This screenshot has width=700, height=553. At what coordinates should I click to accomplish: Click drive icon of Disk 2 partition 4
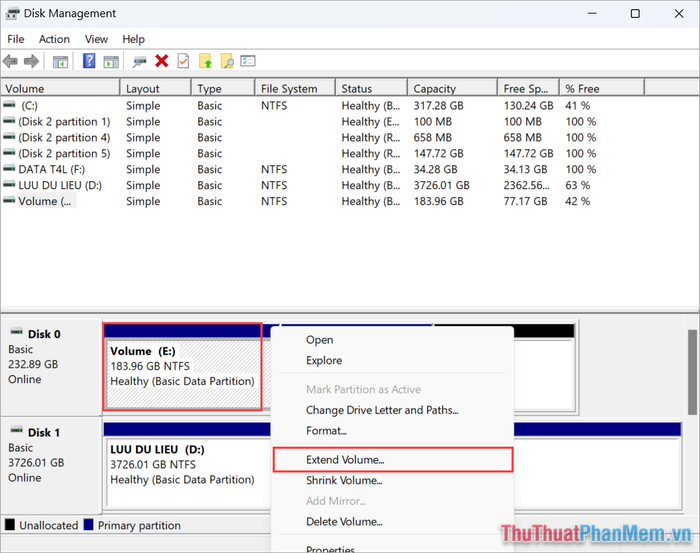point(9,137)
